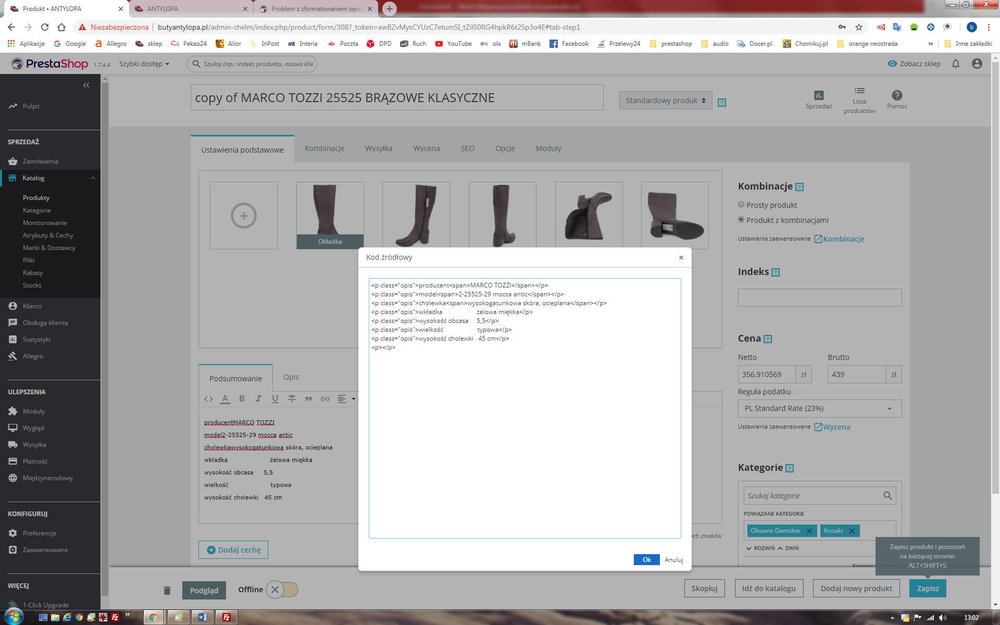
Task: Insert link in the summary editor
Action: (325, 399)
